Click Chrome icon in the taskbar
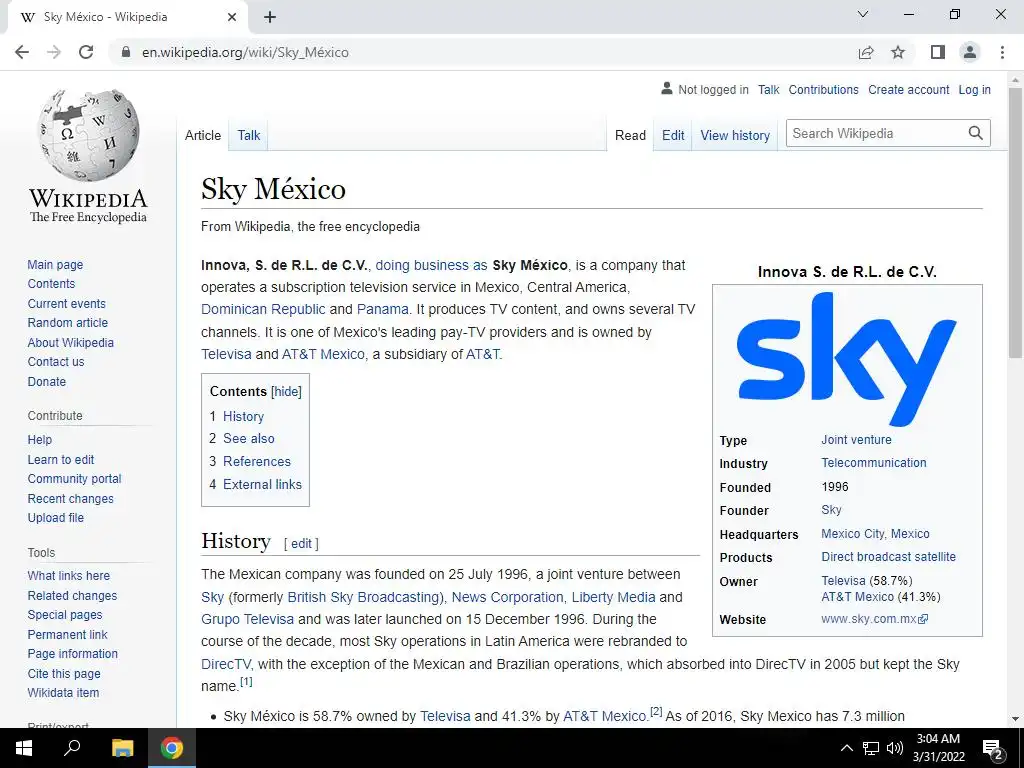The image size is (1024, 768). [x=172, y=748]
